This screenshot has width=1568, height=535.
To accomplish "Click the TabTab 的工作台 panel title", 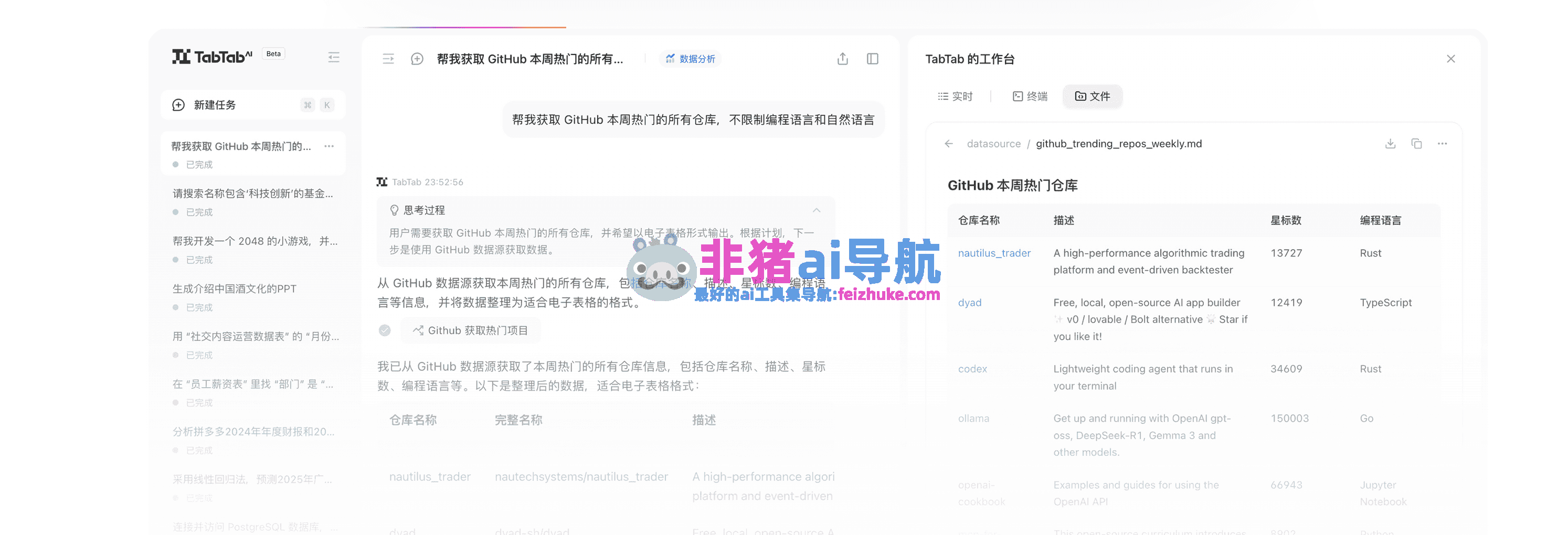I will pos(970,59).
